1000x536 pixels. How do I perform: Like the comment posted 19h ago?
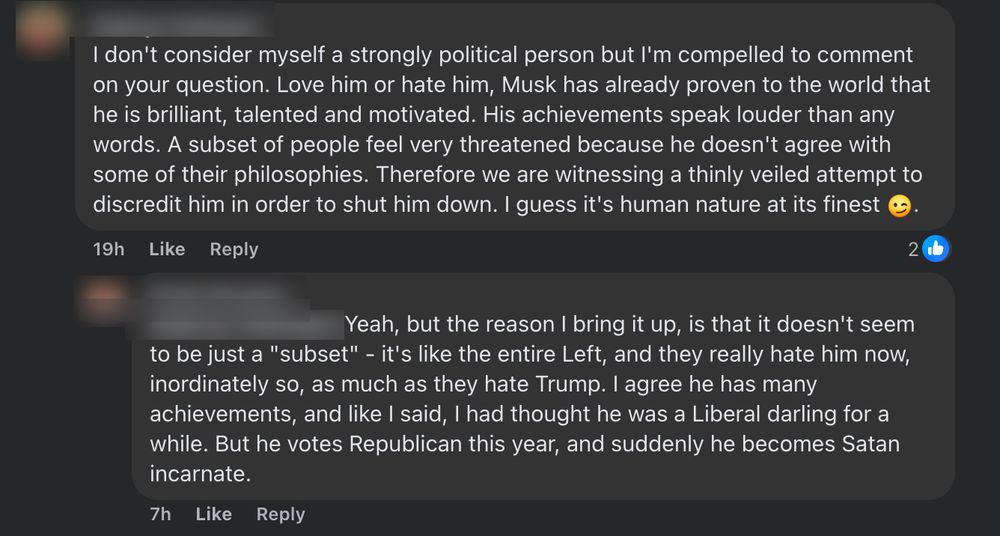pyautogui.click(x=167, y=249)
